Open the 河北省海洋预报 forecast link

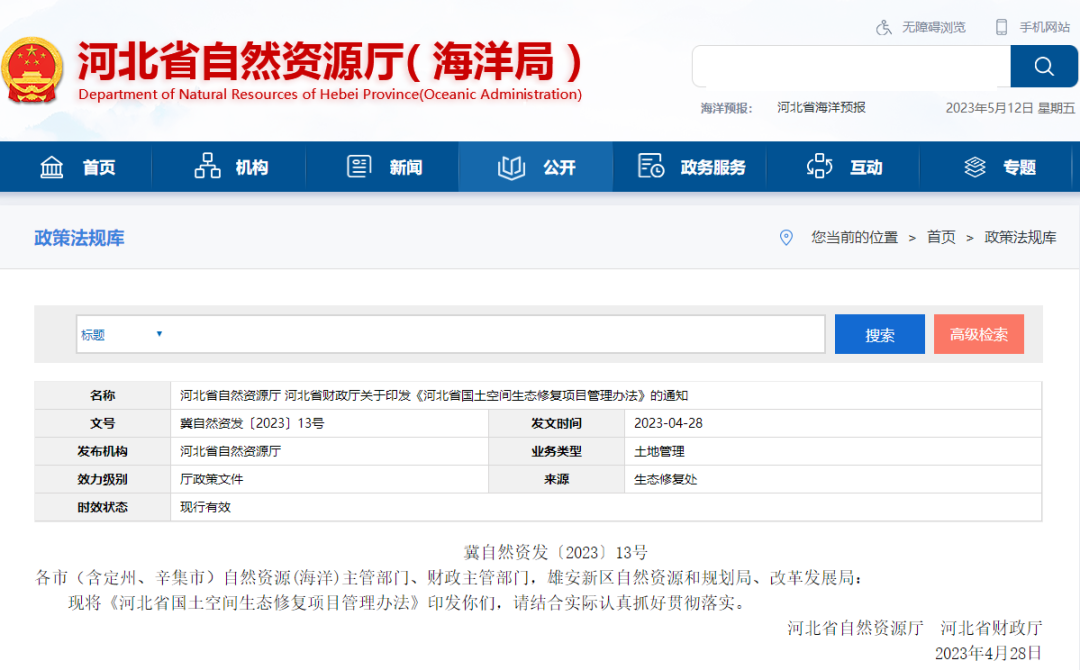click(x=821, y=108)
